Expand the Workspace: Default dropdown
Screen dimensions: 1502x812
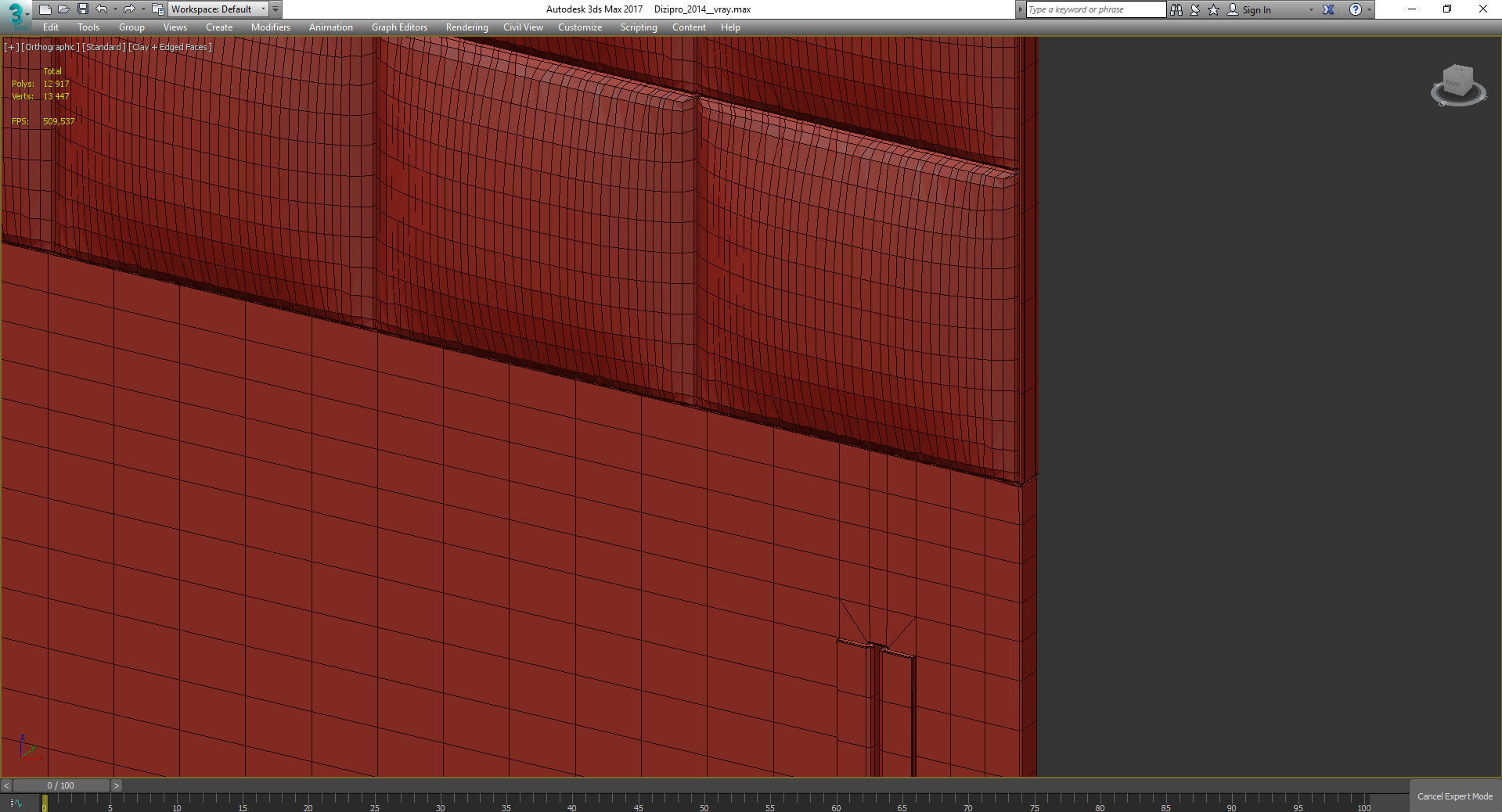(218, 9)
